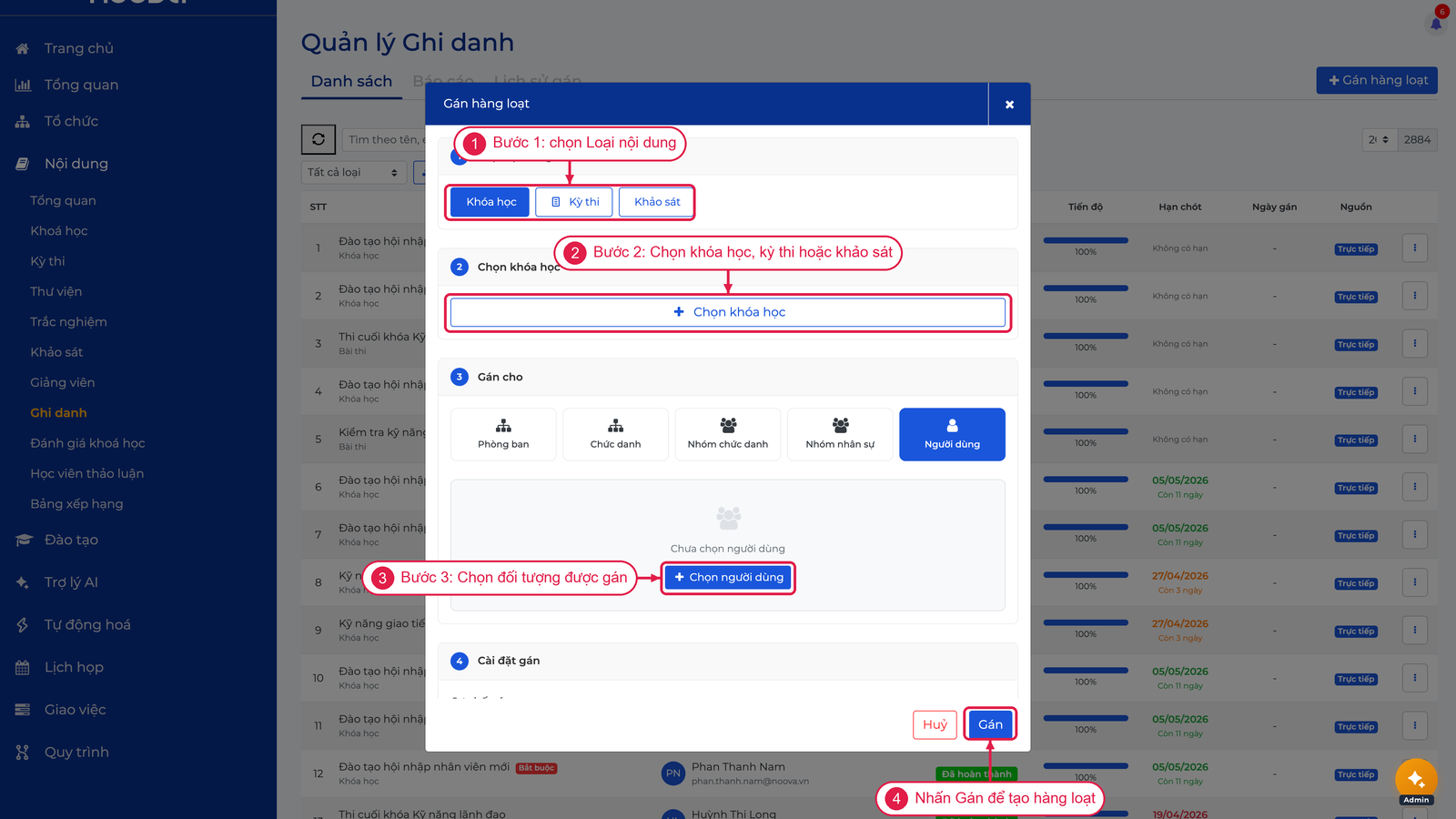This screenshot has width=1456, height=819.
Task: Open the AI assistant sparkle Admin button
Action: click(1416, 779)
